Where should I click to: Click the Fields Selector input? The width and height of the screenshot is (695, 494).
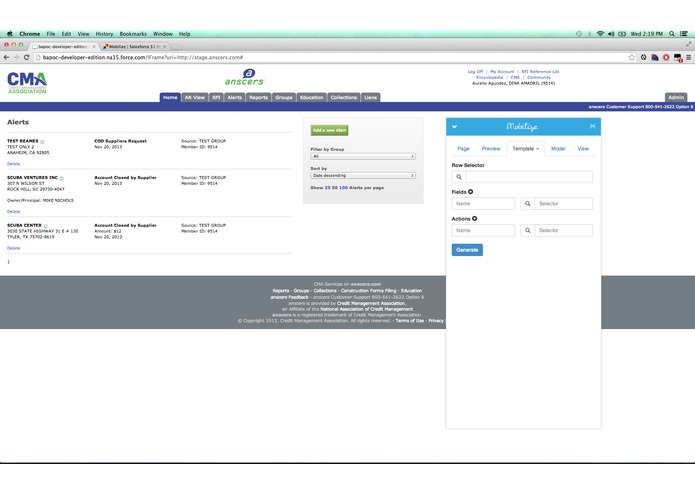[563, 204]
